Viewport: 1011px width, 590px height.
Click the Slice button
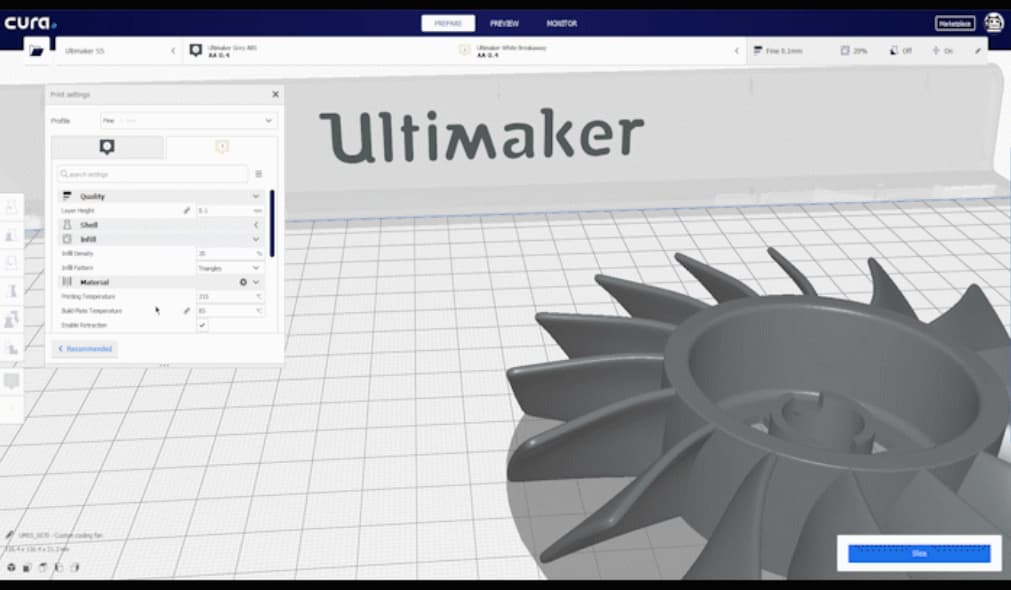pos(919,553)
